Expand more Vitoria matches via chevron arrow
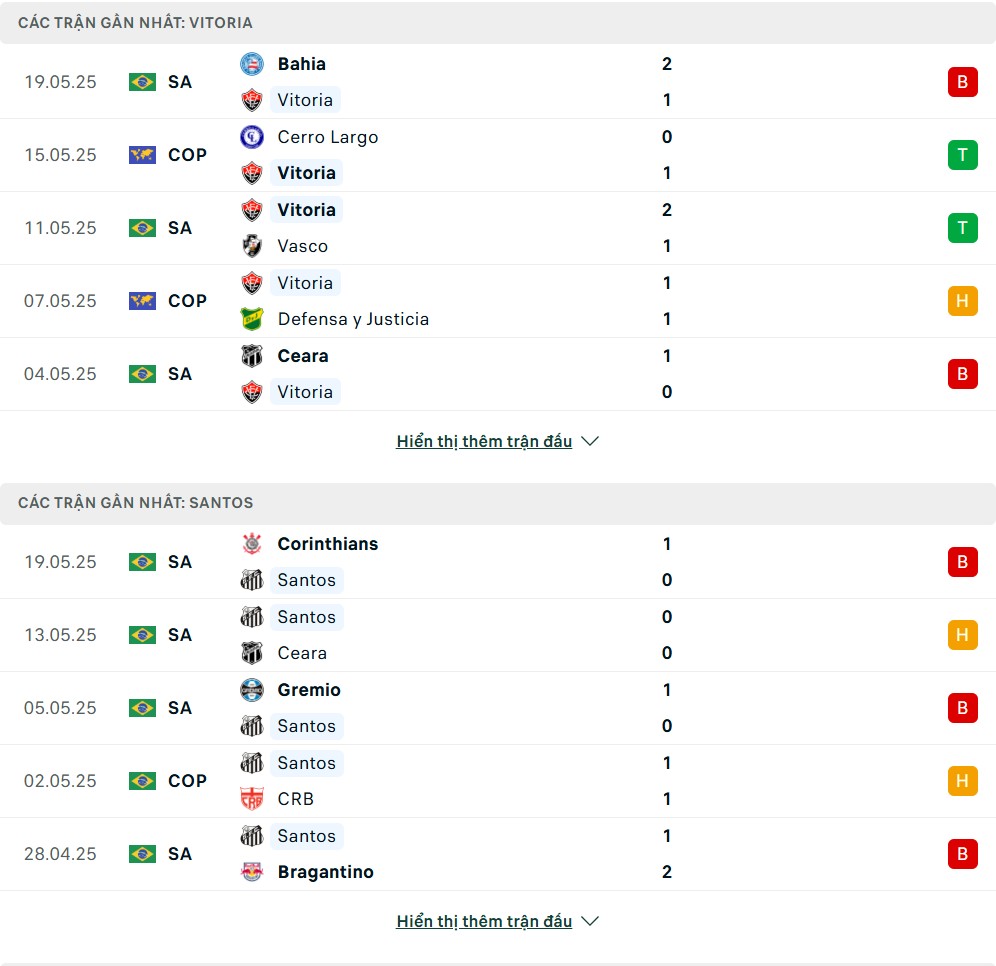Viewport: 996px width, 966px height. coord(590,441)
